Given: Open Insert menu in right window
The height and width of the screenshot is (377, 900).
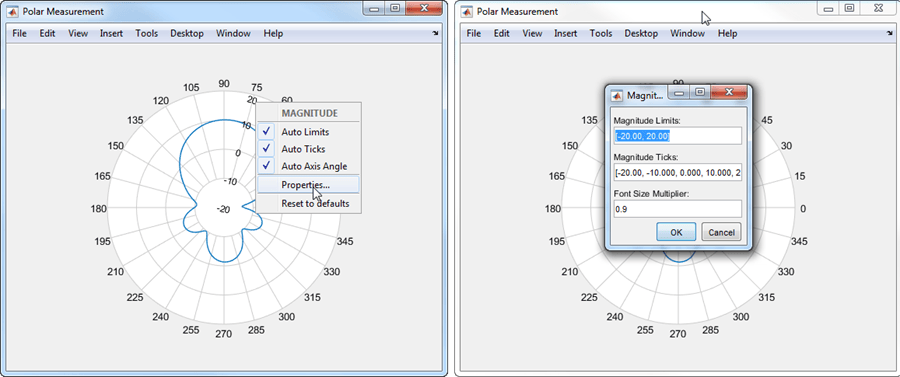Looking at the screenshot, I should point(565,33).
